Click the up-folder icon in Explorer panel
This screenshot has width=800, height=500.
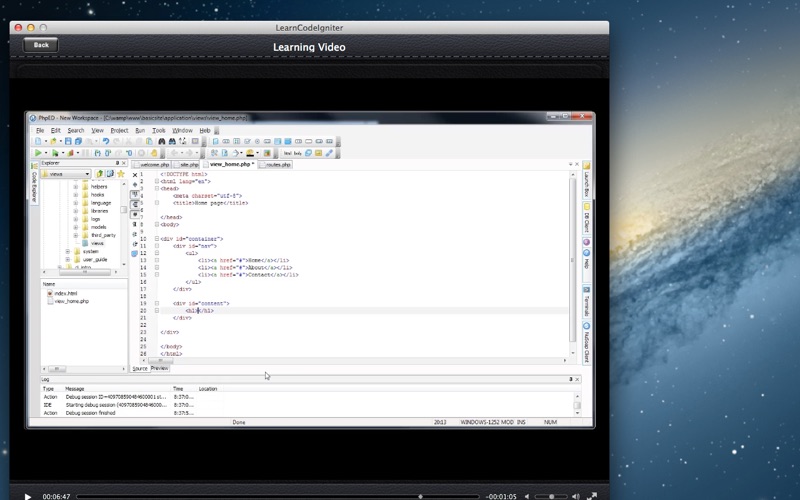(x=99, y=174)
